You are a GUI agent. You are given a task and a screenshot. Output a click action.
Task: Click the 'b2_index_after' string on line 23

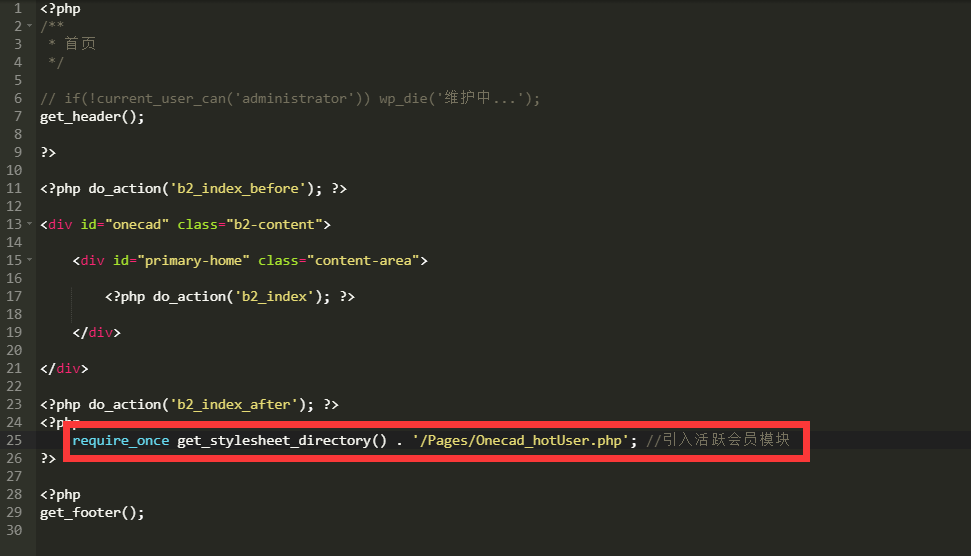click(233, 404)
